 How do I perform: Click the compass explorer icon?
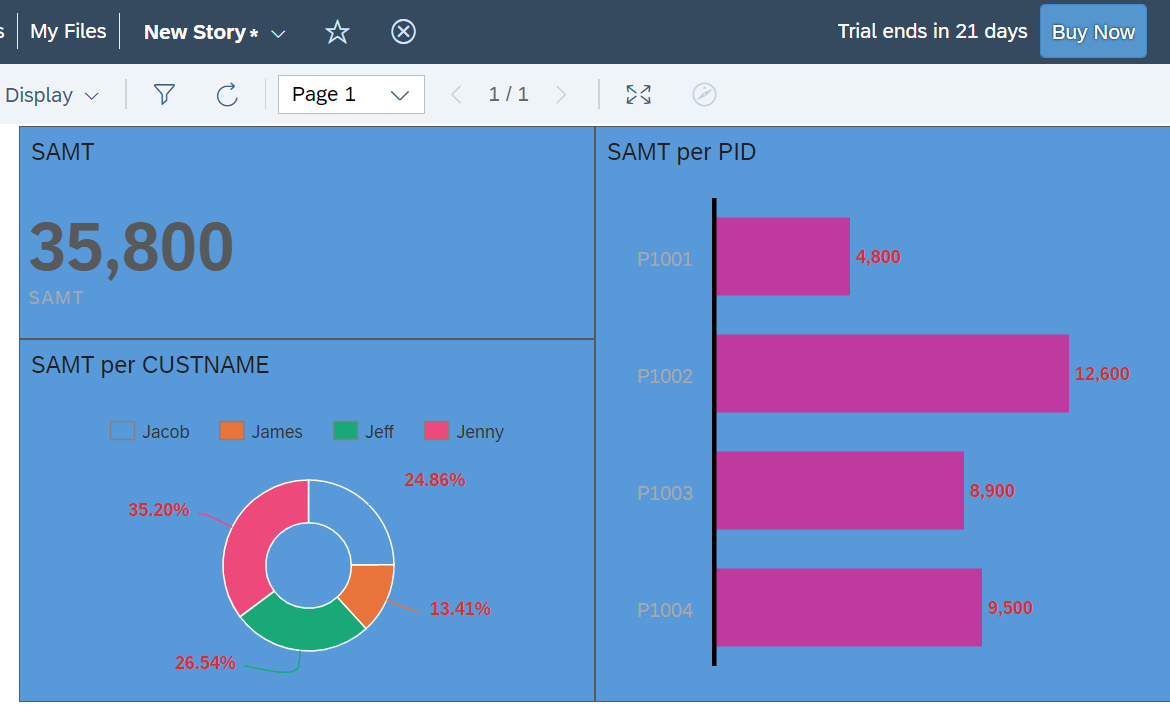[x=704, y=94]
